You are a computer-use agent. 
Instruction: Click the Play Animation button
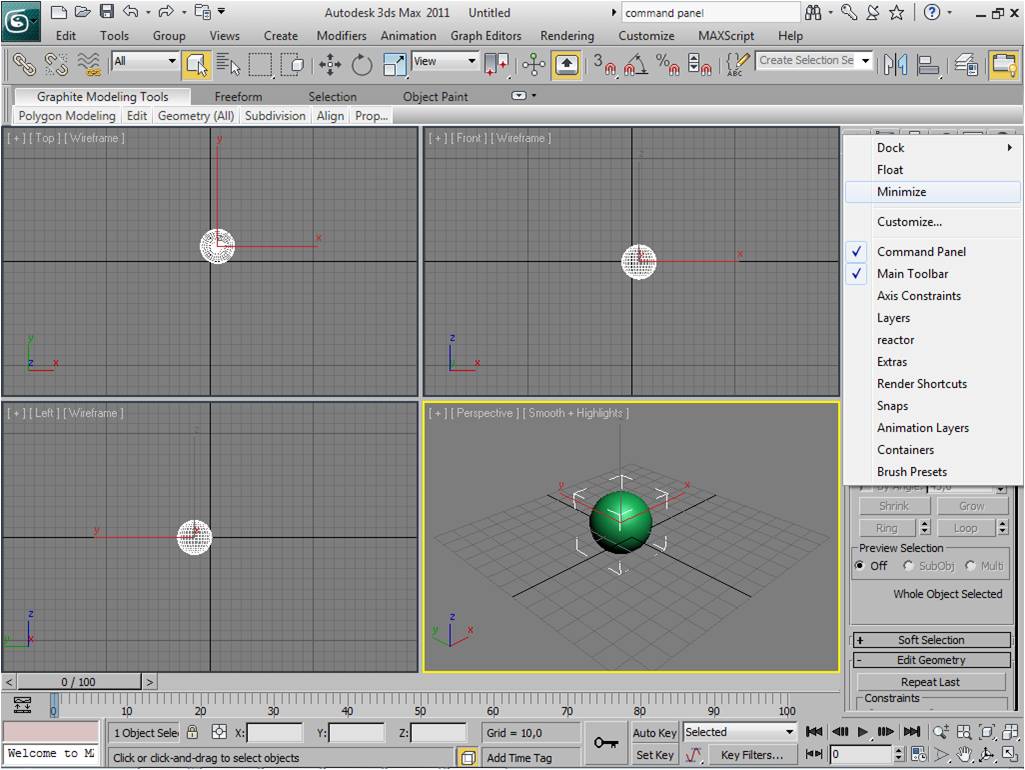863,731
